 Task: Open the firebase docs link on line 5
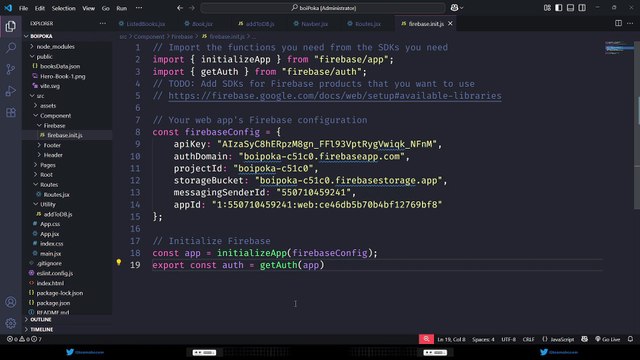pyautogui.click(x=335, y=96)
